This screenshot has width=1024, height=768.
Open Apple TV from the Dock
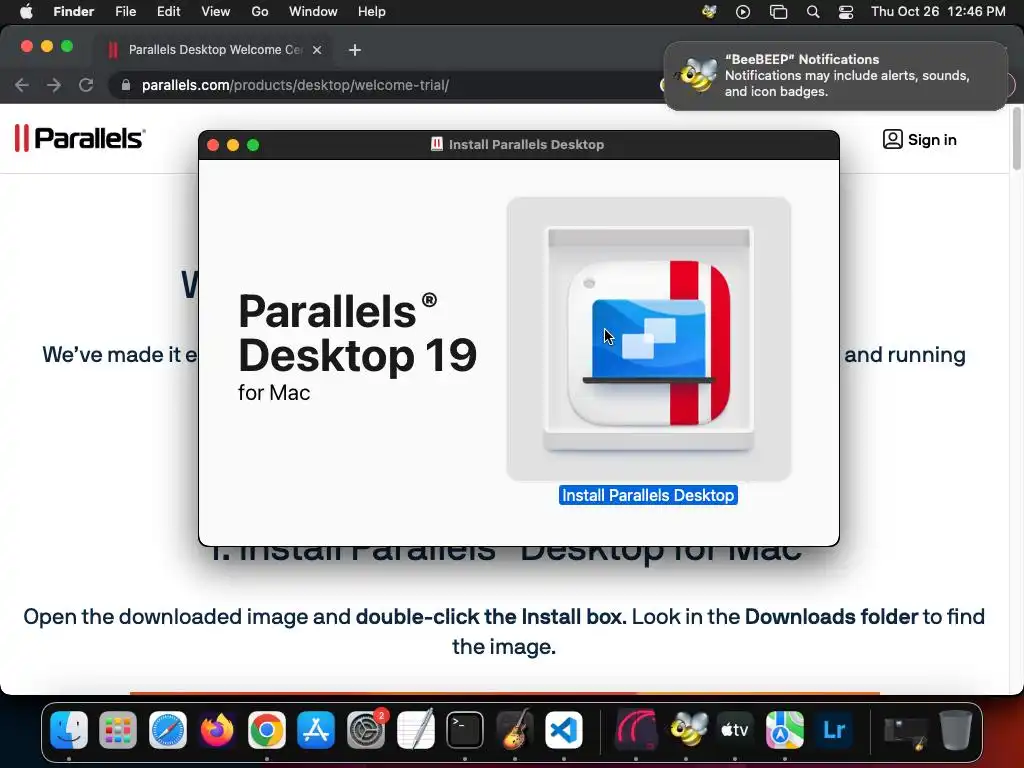click(735, 729)
